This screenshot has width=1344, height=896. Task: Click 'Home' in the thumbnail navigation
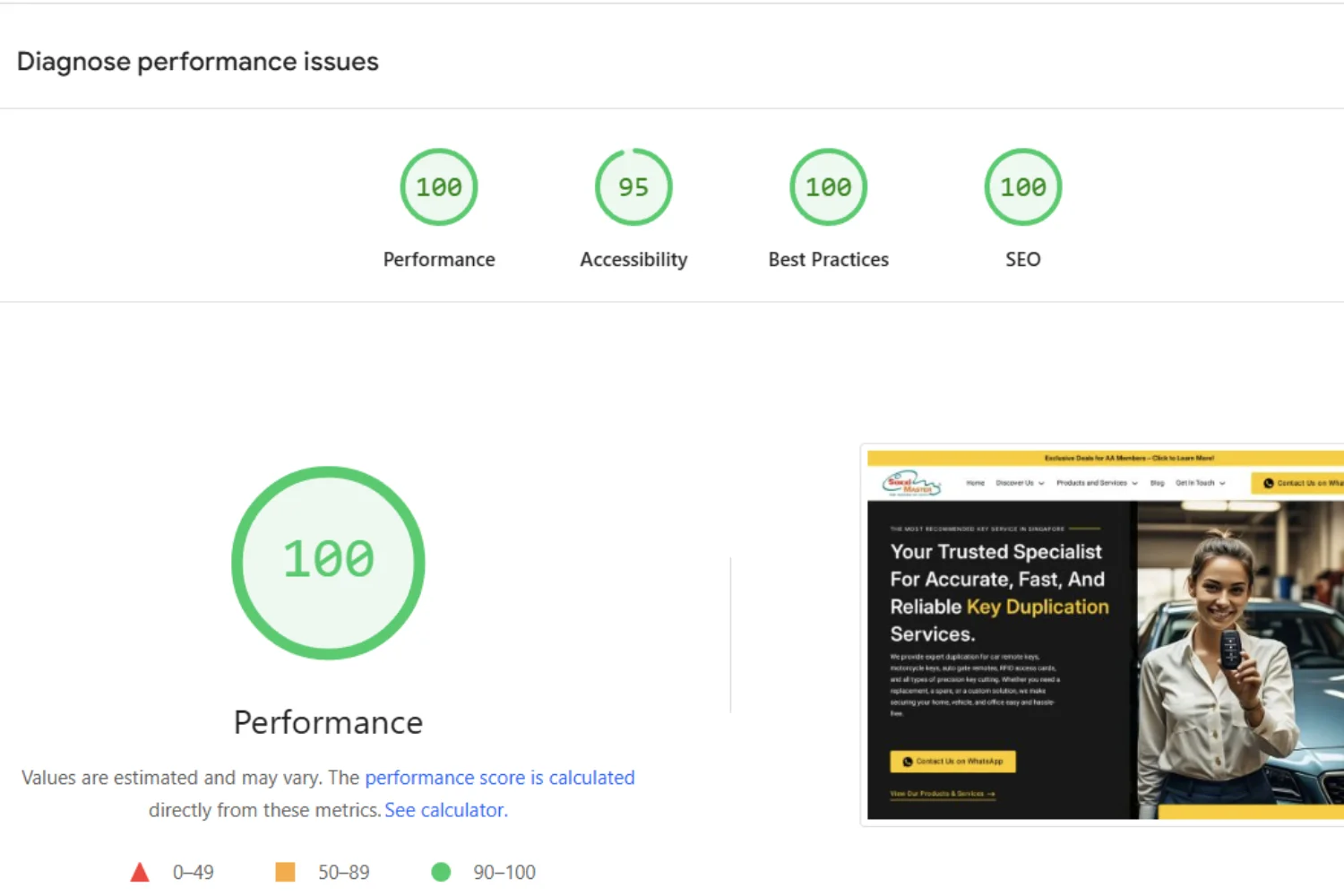[x=976, y=483]
